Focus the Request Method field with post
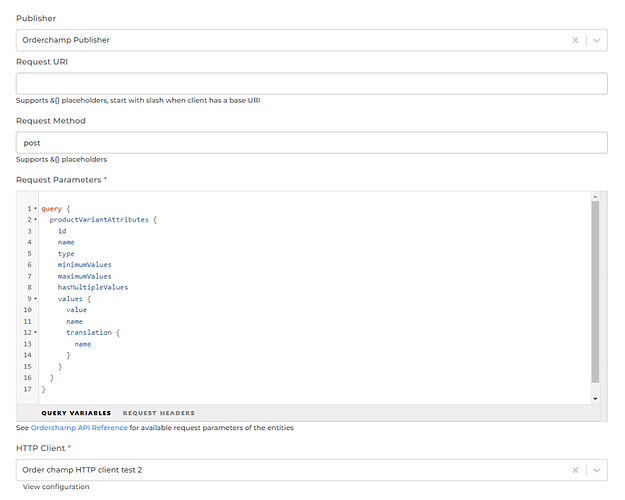This screenshot has height=500, width=625. click(x=312, y=143)
